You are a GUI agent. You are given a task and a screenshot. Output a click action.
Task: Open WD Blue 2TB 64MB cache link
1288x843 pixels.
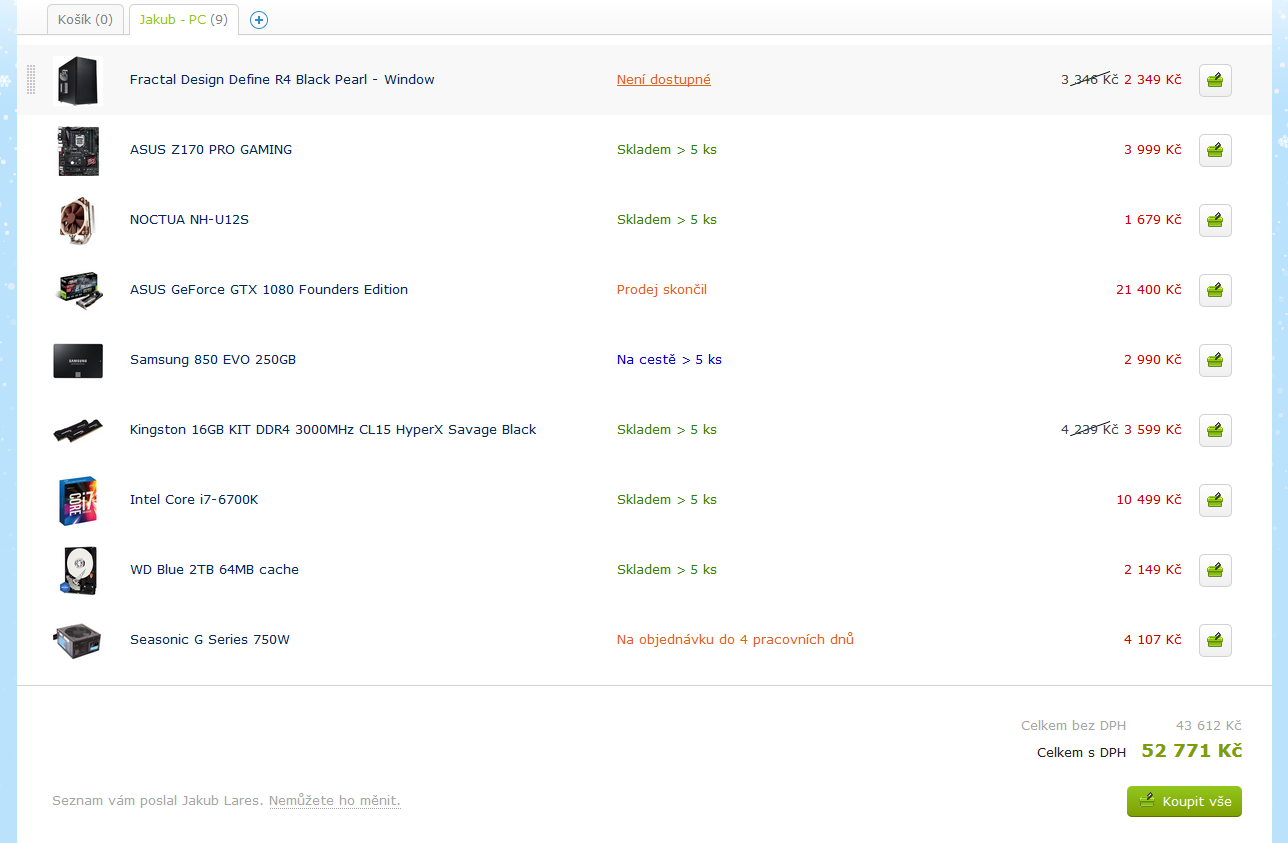[x=214, y=570]
